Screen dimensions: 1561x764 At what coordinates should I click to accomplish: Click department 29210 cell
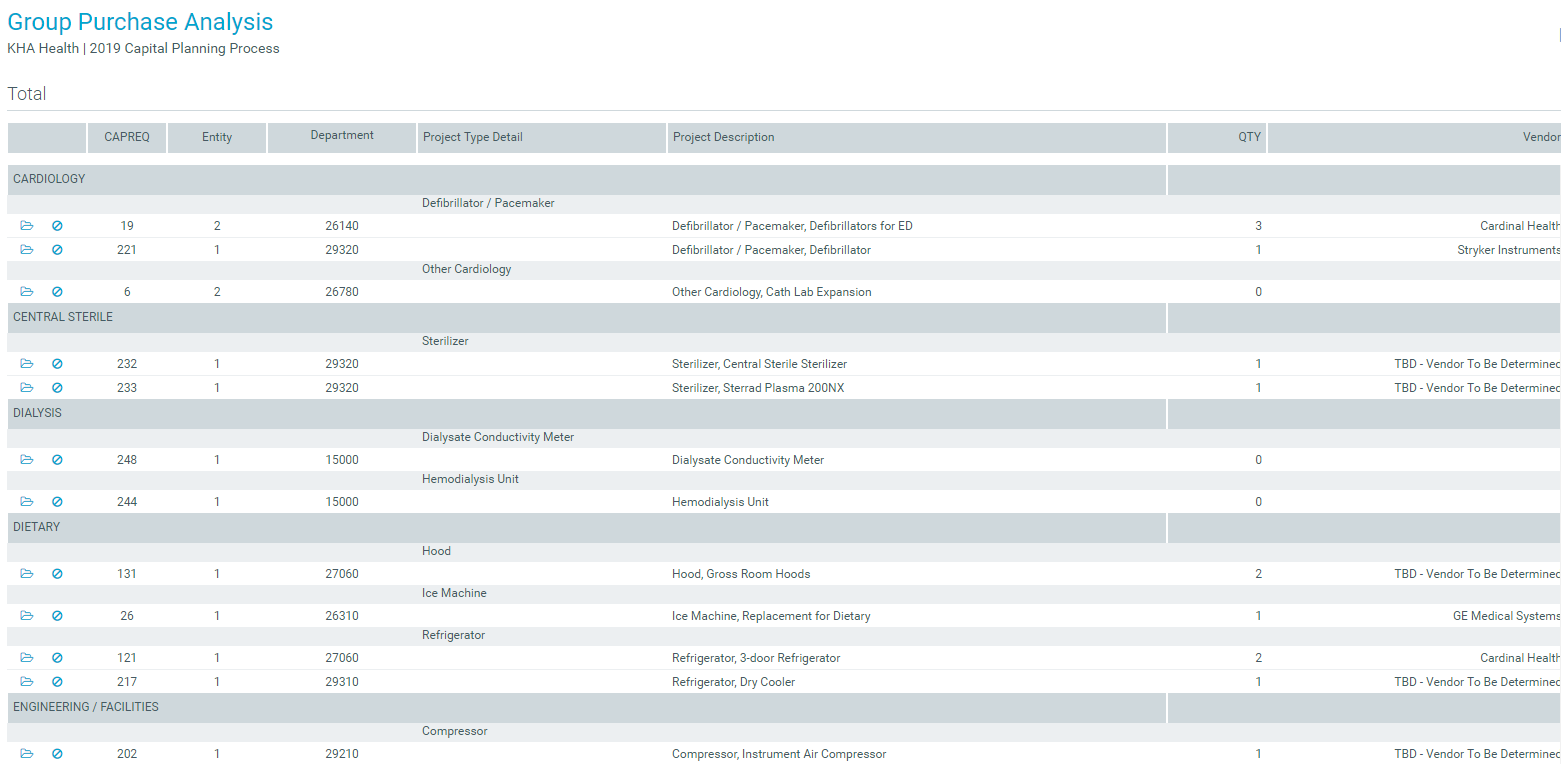point(342,754)
